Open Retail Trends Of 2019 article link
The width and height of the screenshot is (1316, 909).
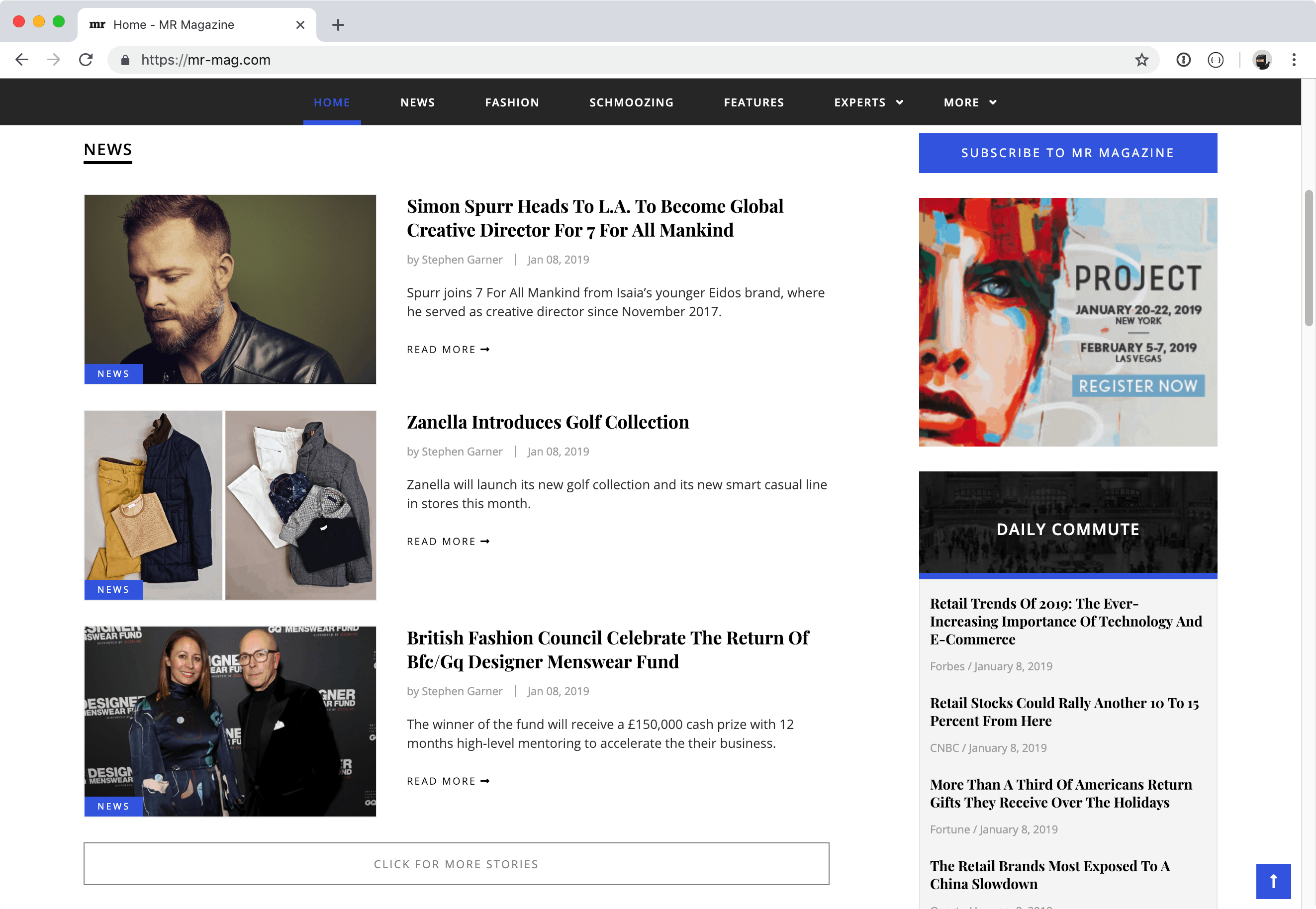[1066, 622]
